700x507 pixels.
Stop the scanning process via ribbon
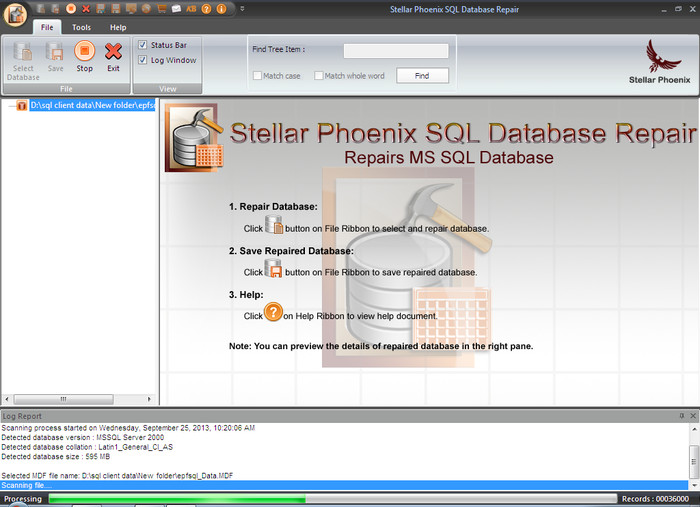[x=84, y=57]
